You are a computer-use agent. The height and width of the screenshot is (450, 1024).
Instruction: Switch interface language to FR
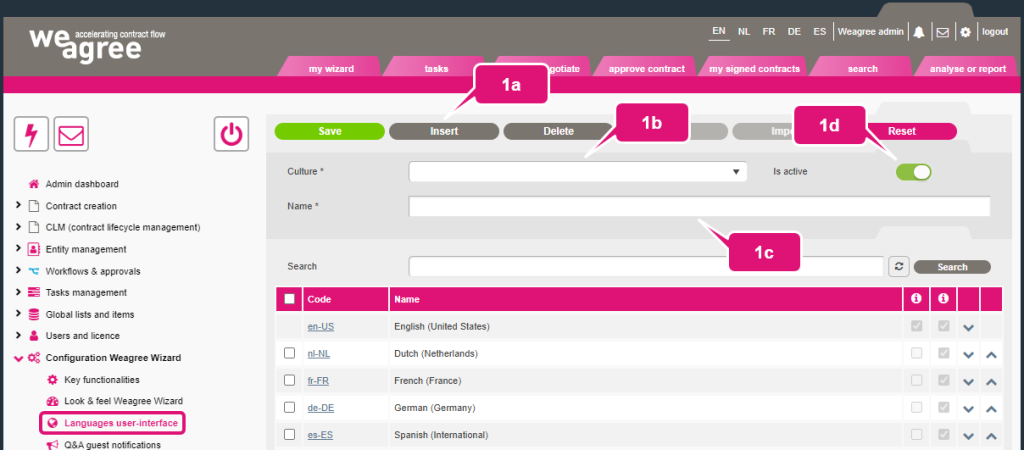pyautogui.click(x=769, y=31)
